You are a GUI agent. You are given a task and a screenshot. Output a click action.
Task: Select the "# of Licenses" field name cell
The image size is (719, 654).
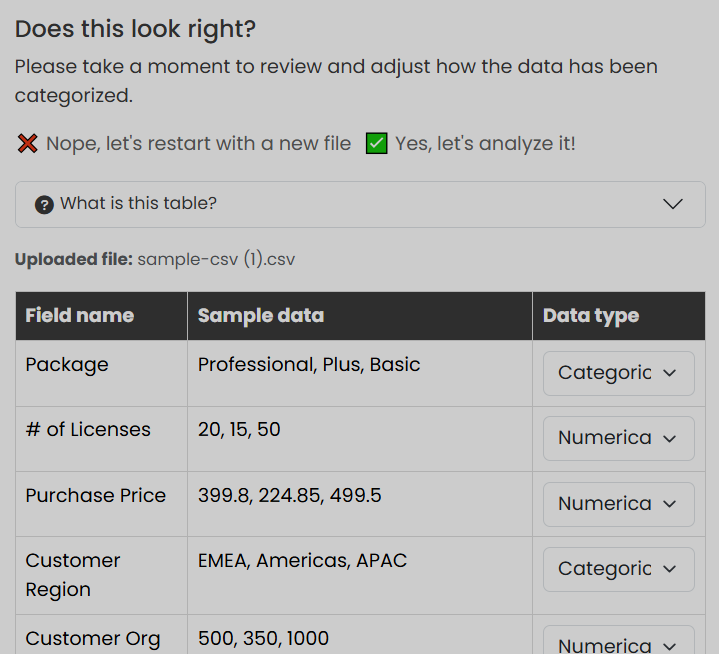(88, 430)
